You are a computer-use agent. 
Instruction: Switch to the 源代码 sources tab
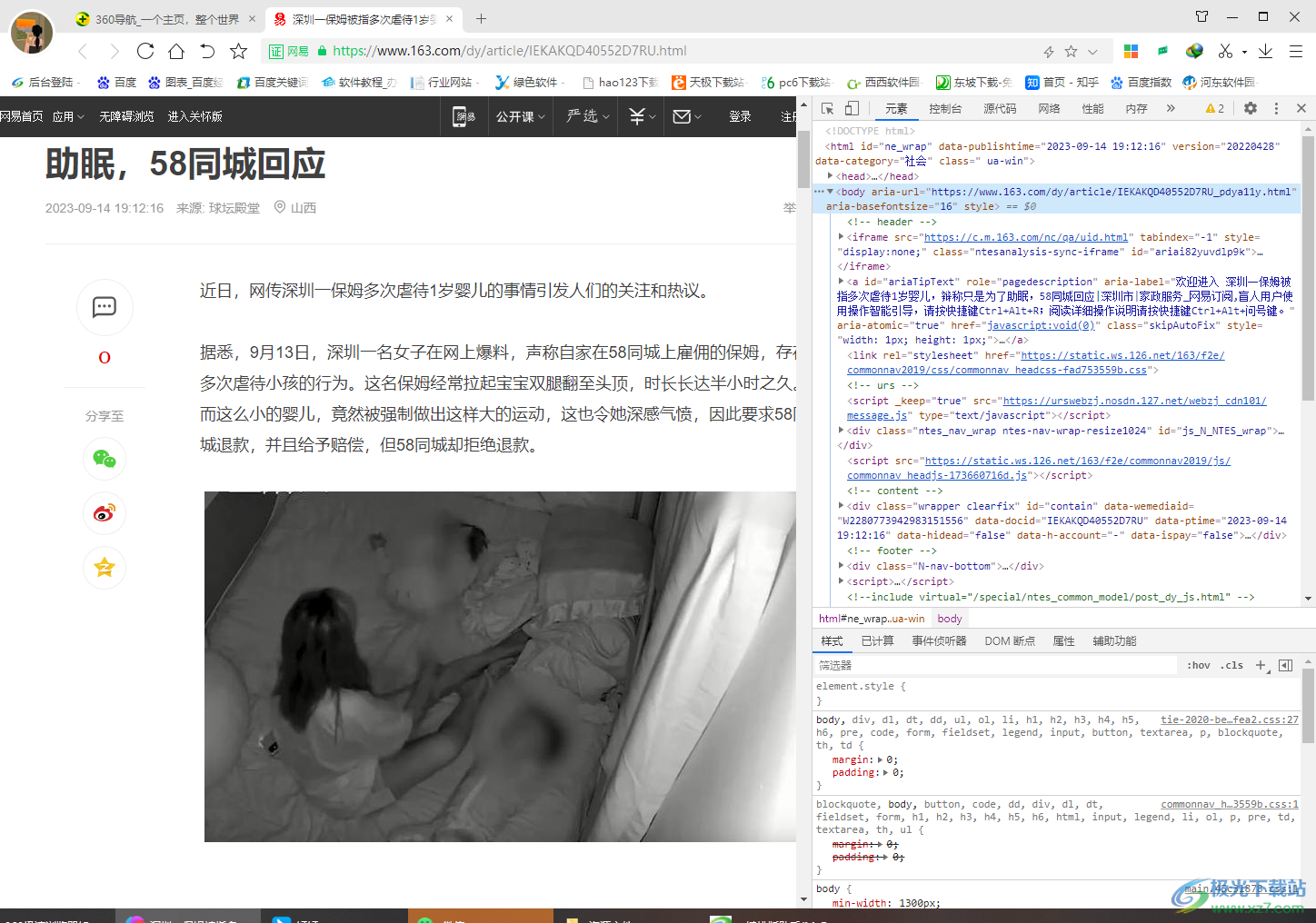1000,109
